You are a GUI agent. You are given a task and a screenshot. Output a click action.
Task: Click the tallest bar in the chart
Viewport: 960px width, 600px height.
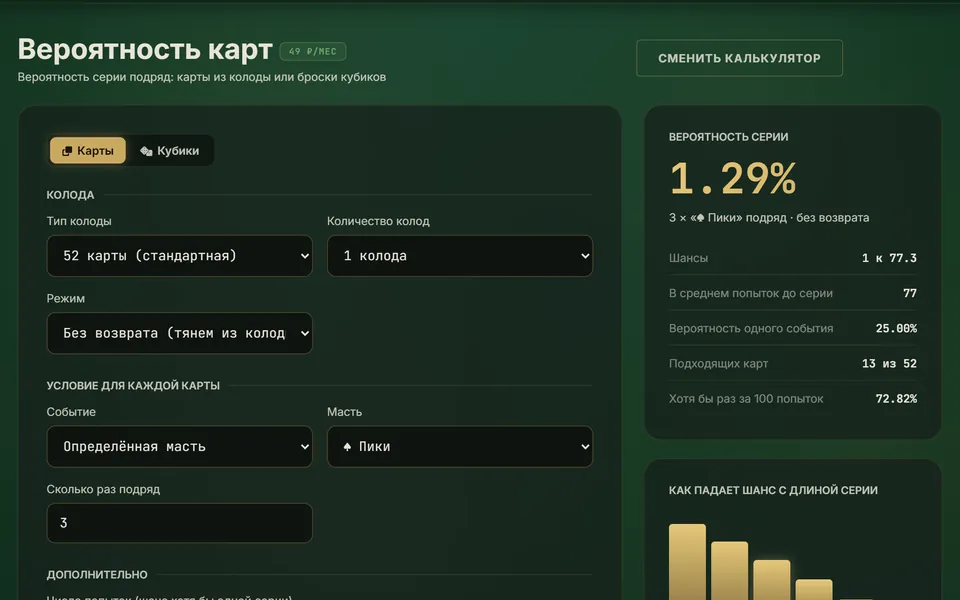pos(687,561)
